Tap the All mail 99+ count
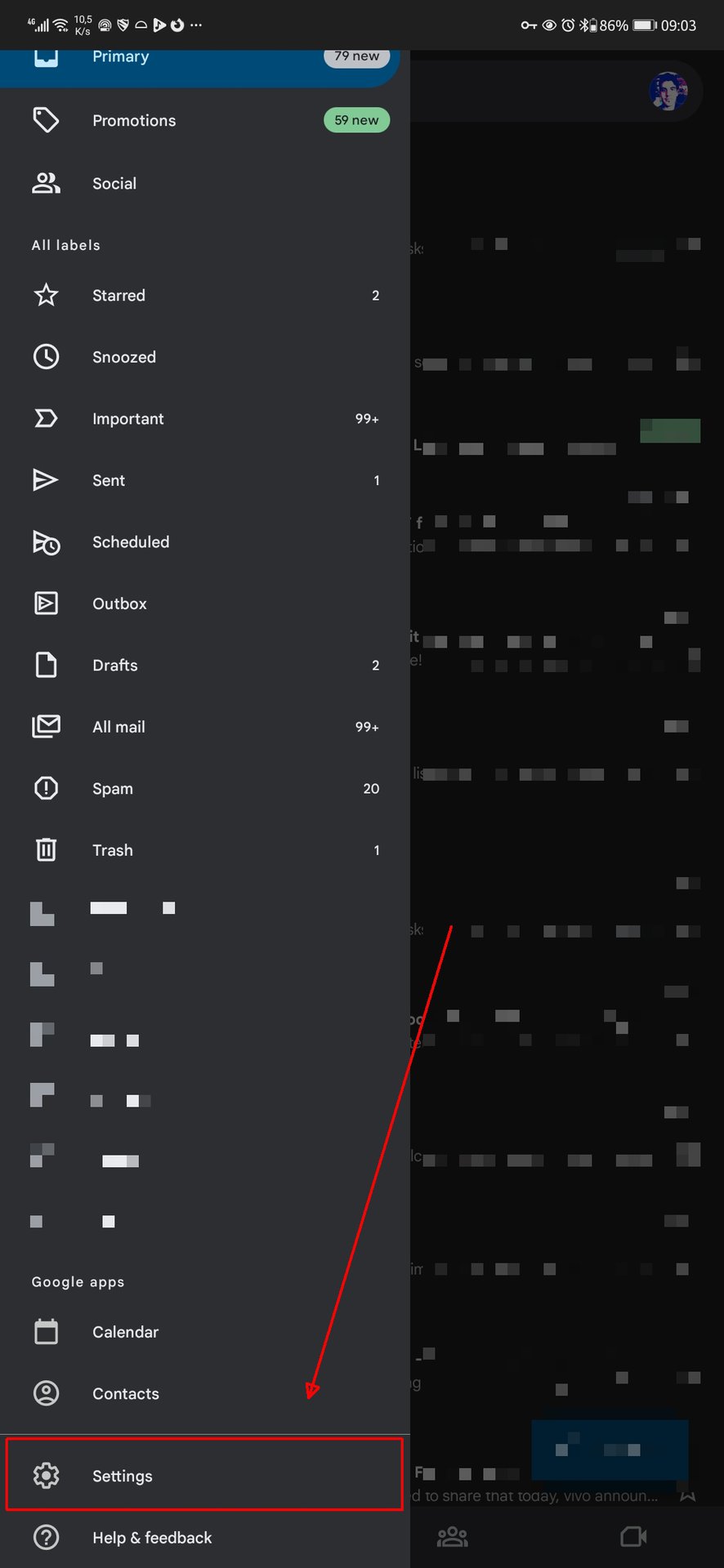Screen dimensions: 724x1568 click(367, 727)
